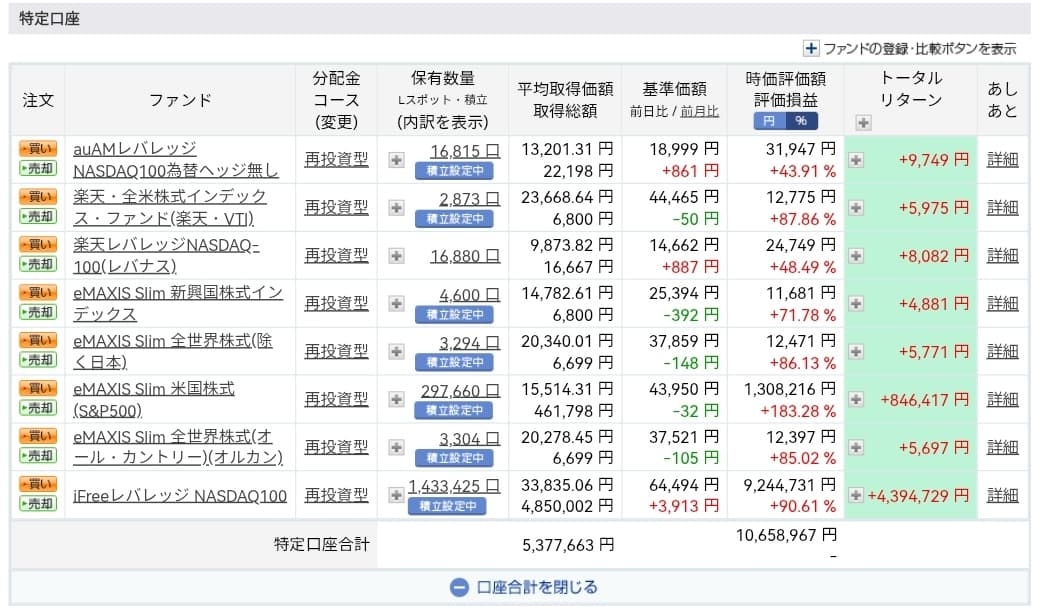Click the 売却 button for 楽天レバレッジNASDAQ-100
The image size is (1044, 616).
click(x=38, y=264)
